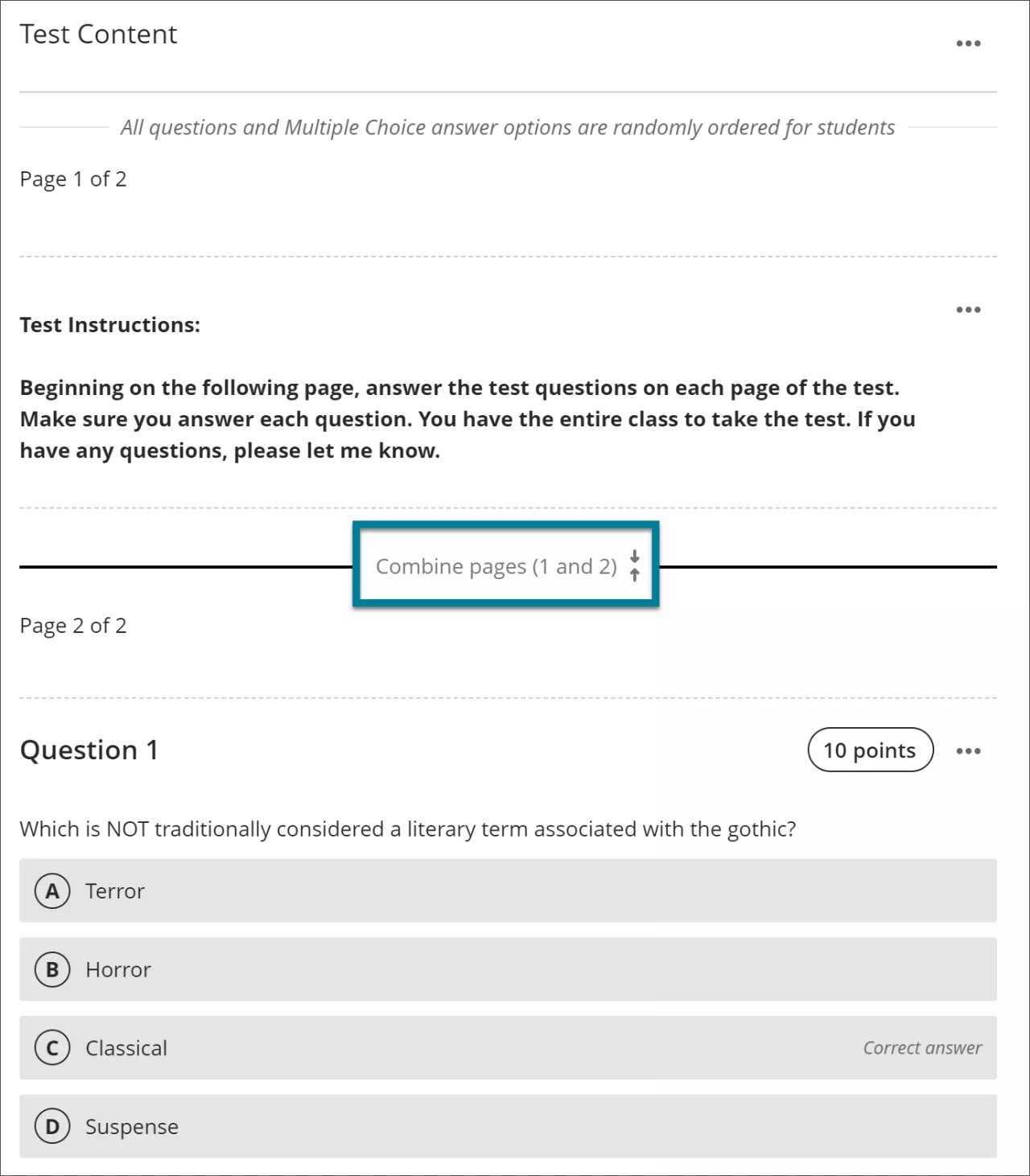Click the circled letter B icon

[x=52, y=969]
